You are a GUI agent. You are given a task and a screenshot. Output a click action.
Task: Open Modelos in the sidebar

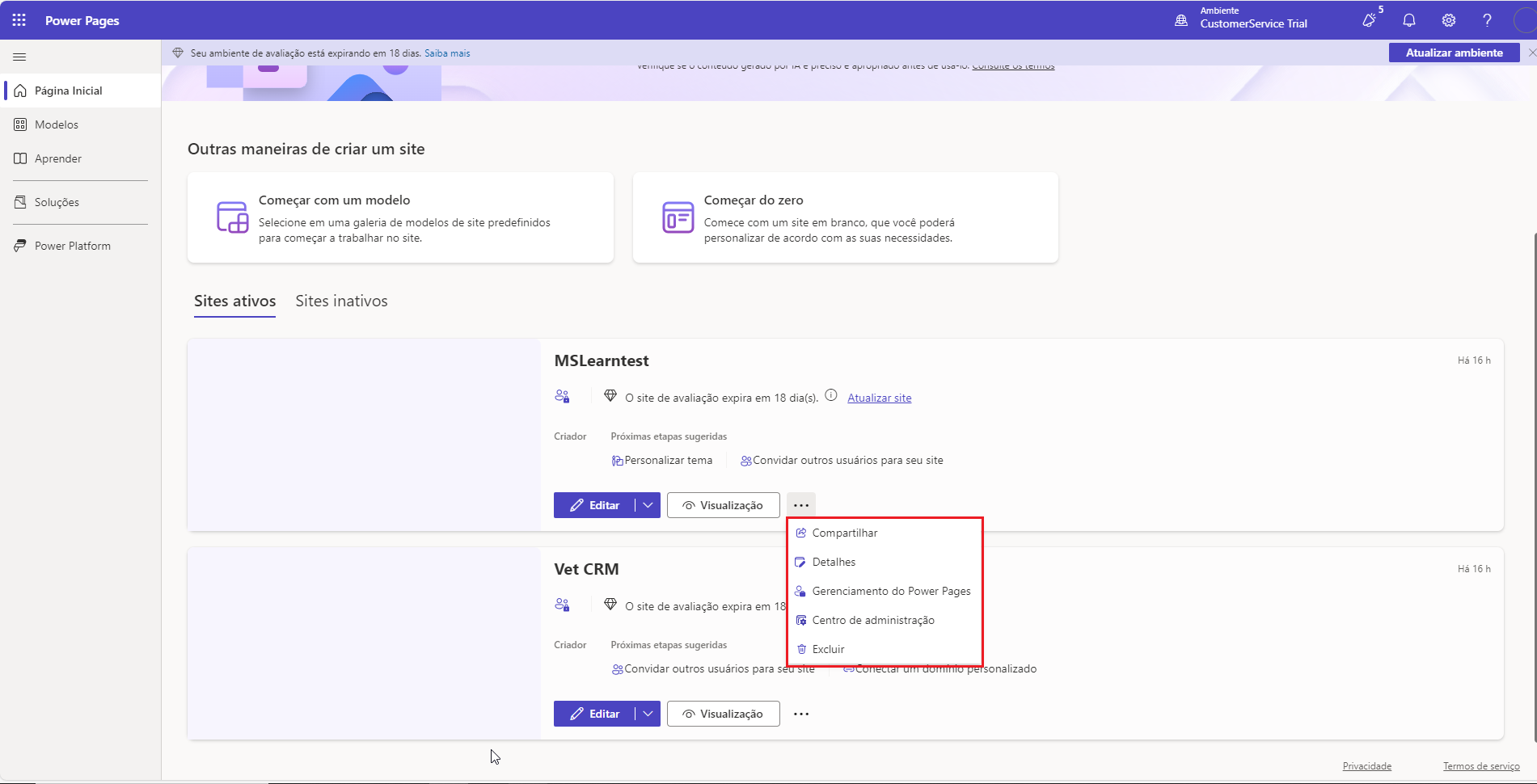(81, 124)
